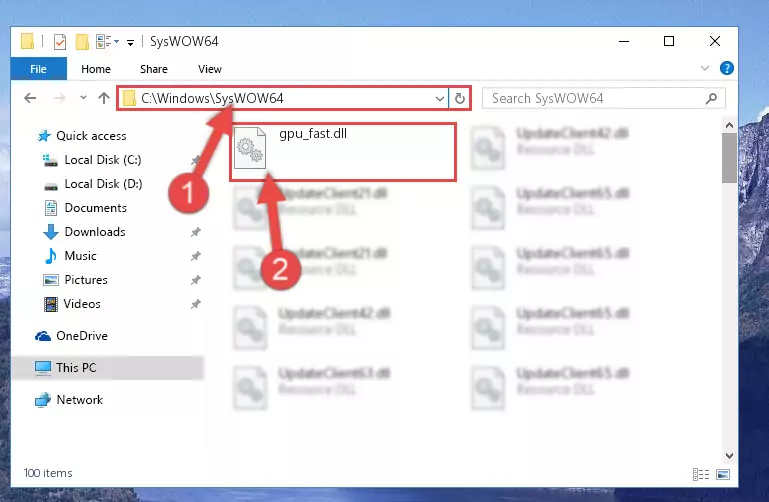769x502 pixels.
Task: Click the New Folder quick access toolbar icon
Action: tap(82, 42)
